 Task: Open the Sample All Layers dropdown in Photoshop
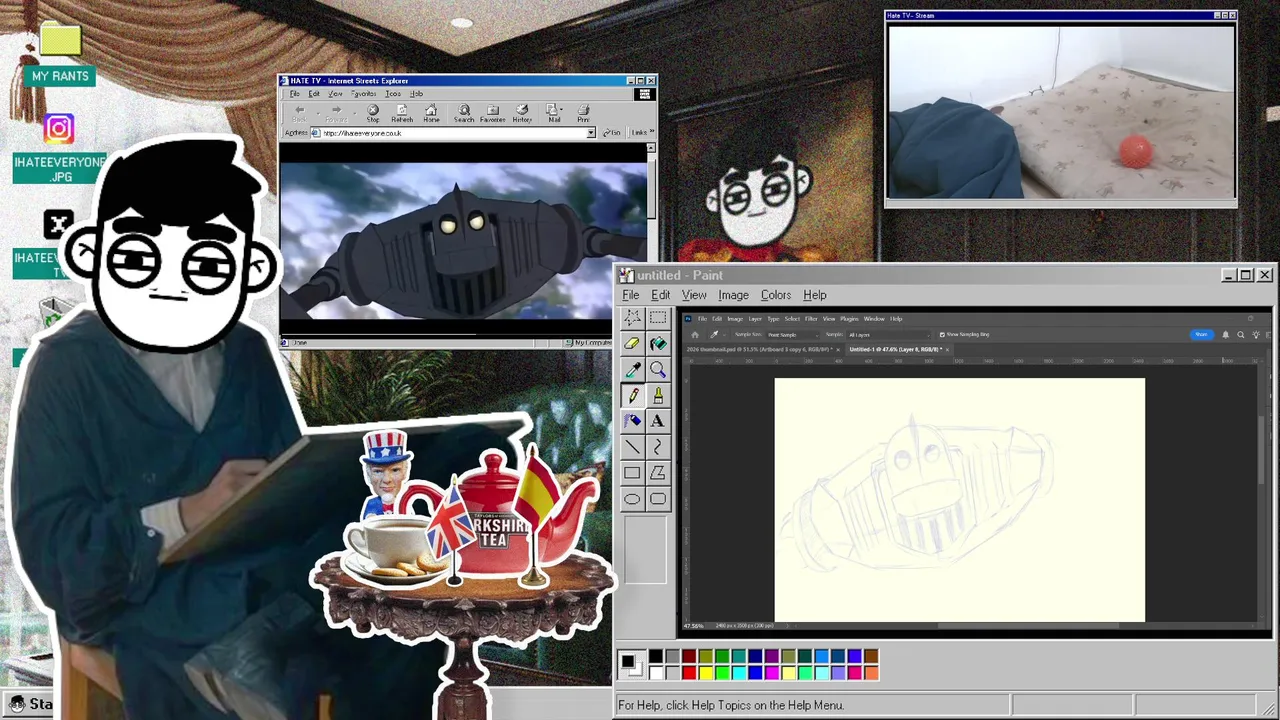pyautogui.click(x=889, y=334)
